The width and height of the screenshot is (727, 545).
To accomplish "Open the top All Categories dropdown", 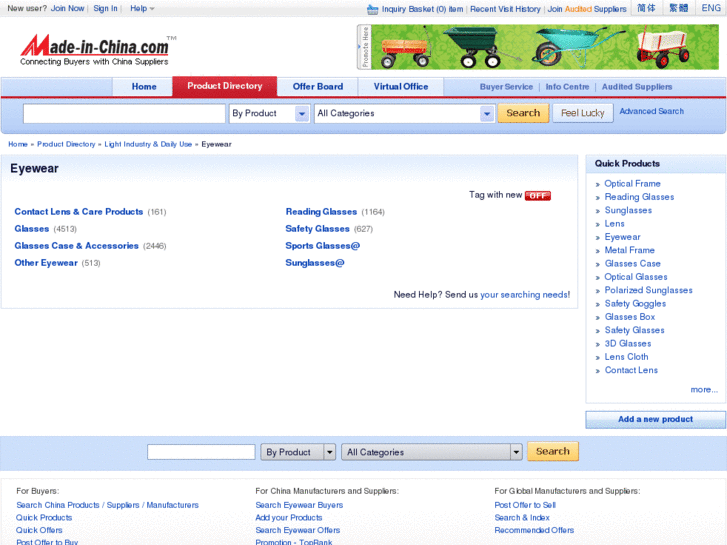I will click(x=404, y=113).
